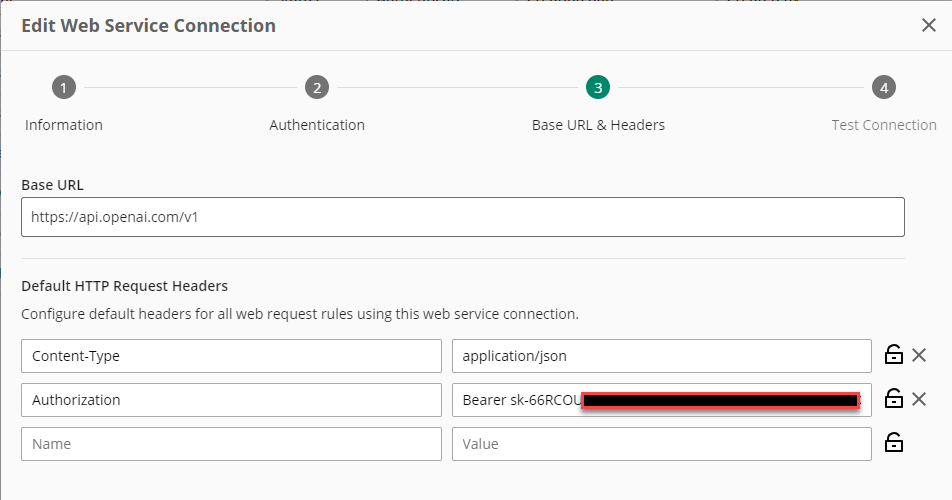Click the empty header Name placeholder field

231,444
